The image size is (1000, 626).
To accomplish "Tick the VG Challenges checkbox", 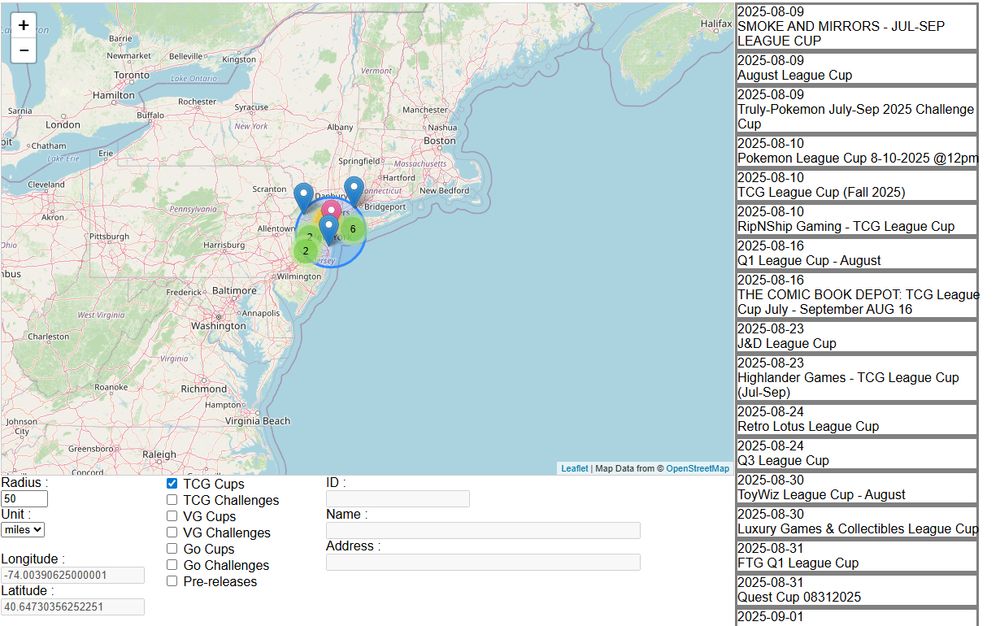I will 172,532.
